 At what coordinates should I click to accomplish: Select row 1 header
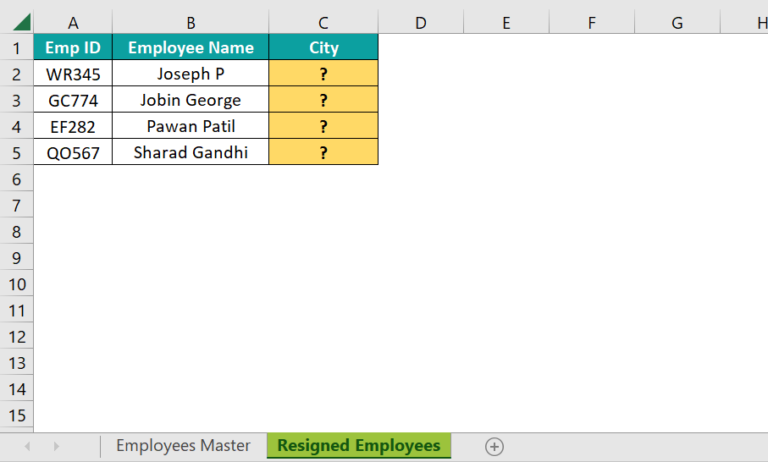16,48
